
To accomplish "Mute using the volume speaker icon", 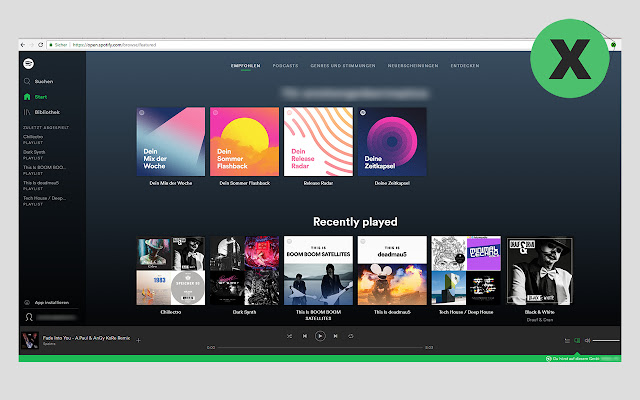I will [x=587, y=340].
